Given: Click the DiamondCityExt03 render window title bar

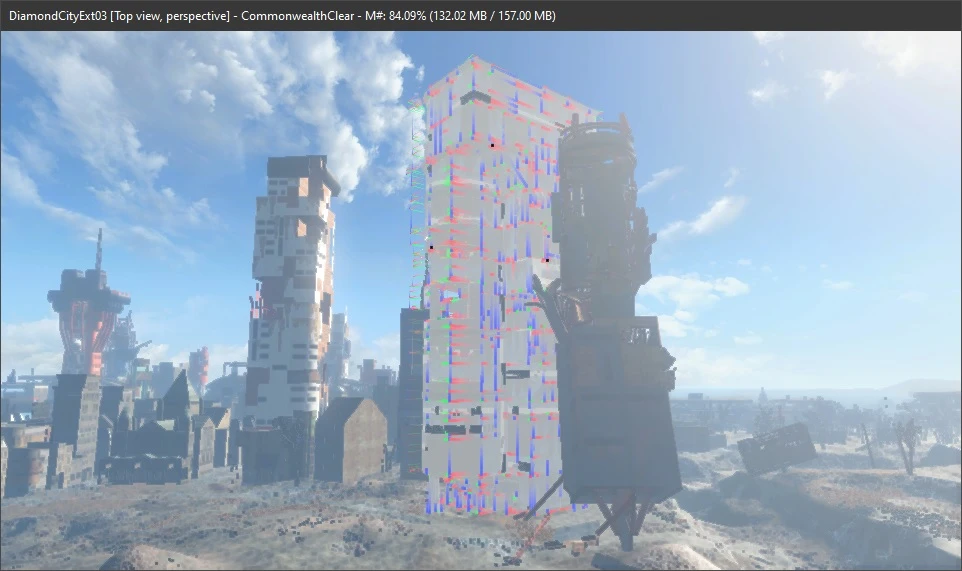Looking at the screenshot, I should (x=481, y=15).
